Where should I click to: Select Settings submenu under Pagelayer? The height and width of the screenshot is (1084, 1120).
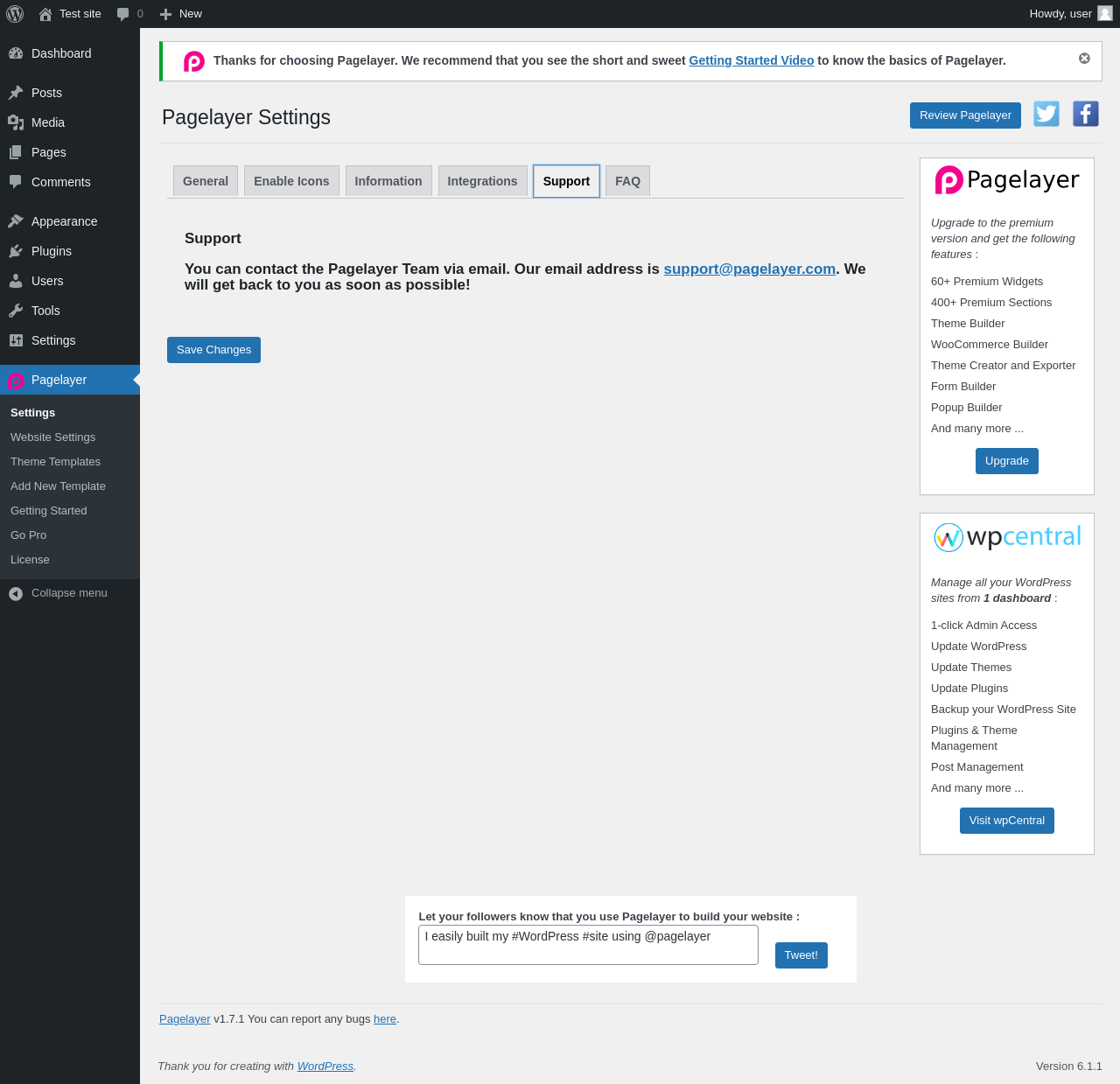coord(70,413)
